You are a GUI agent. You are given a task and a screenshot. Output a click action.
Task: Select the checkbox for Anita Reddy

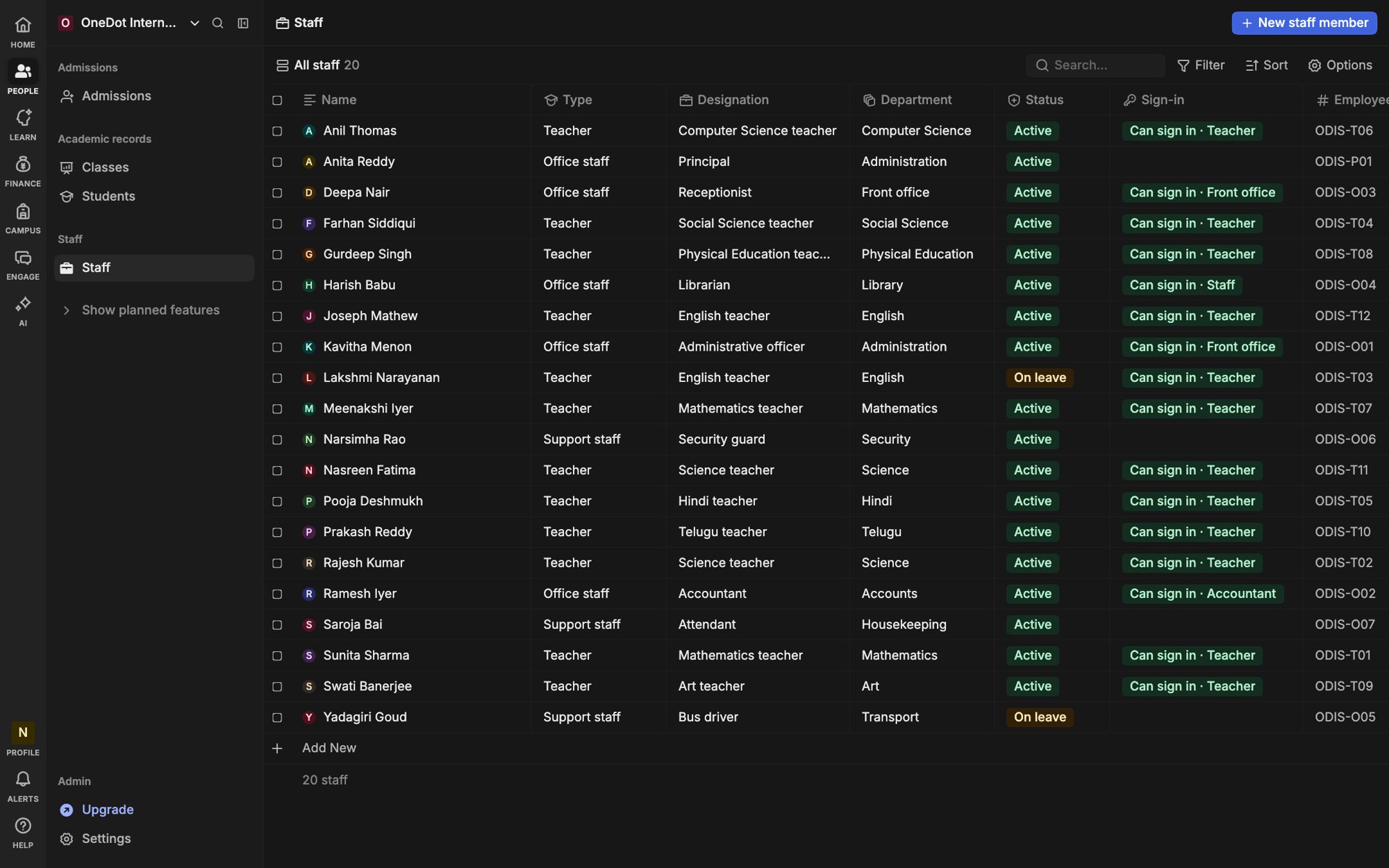coord(277,162)
